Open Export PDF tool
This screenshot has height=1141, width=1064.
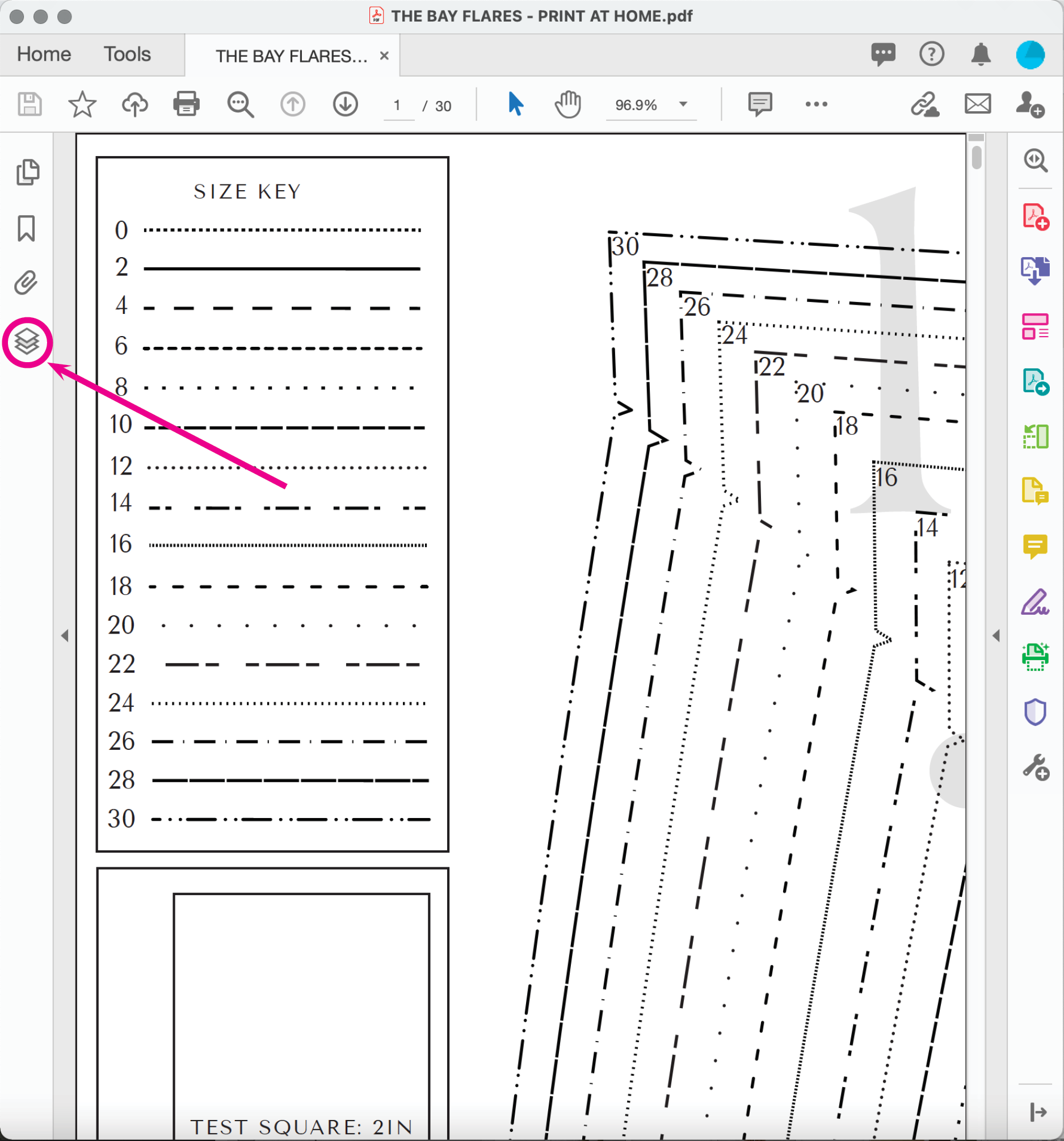(x=1035, y=381)
